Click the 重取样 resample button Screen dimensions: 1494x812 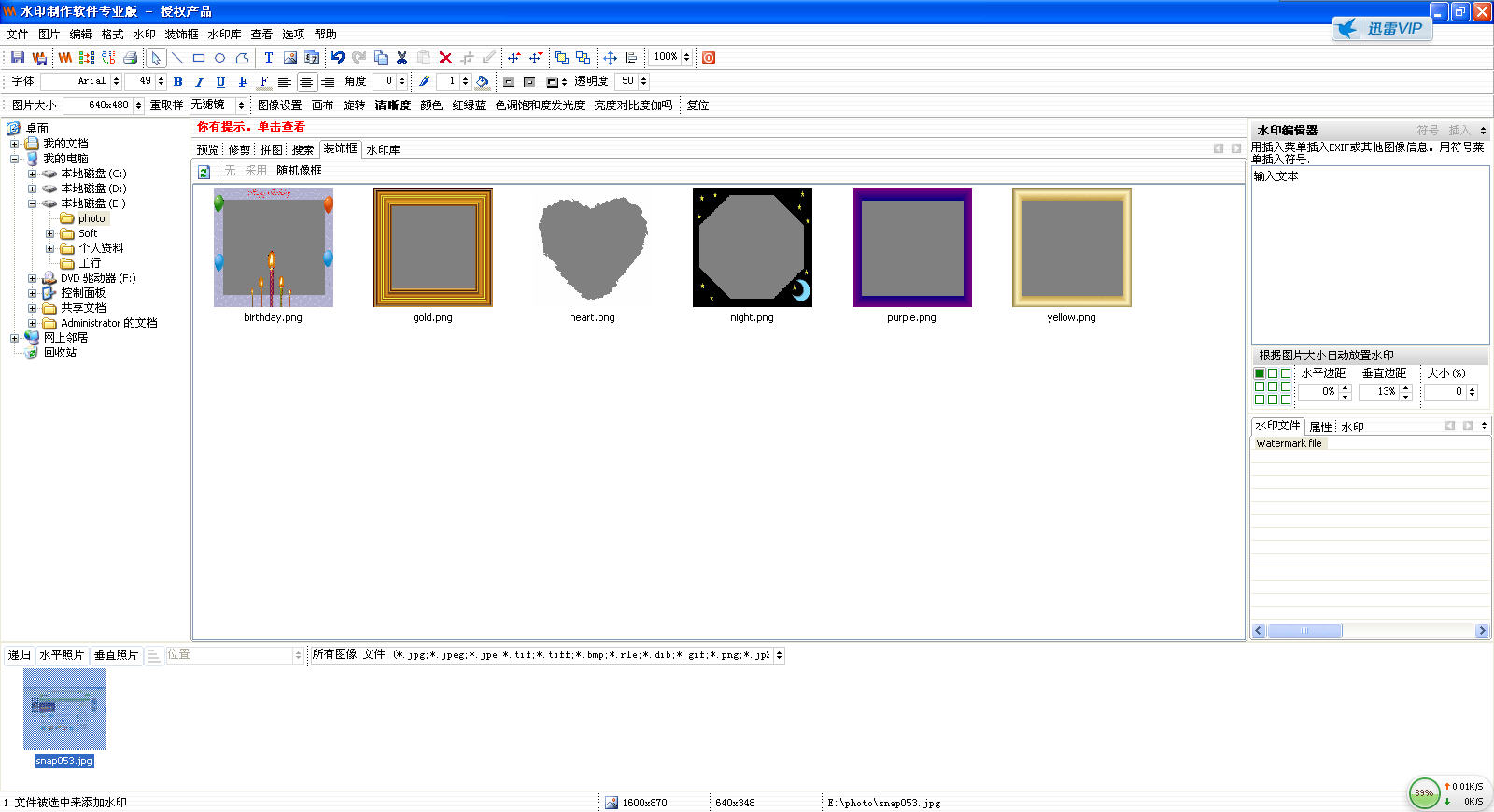click(166, 105)
